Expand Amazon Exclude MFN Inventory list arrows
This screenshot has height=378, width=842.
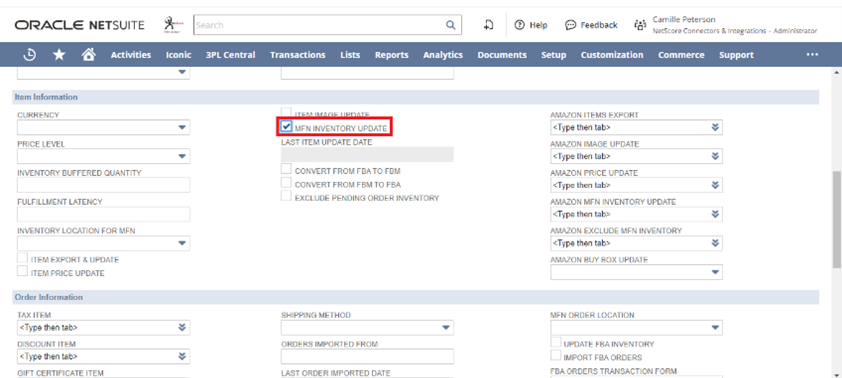(x=715, y=243)
